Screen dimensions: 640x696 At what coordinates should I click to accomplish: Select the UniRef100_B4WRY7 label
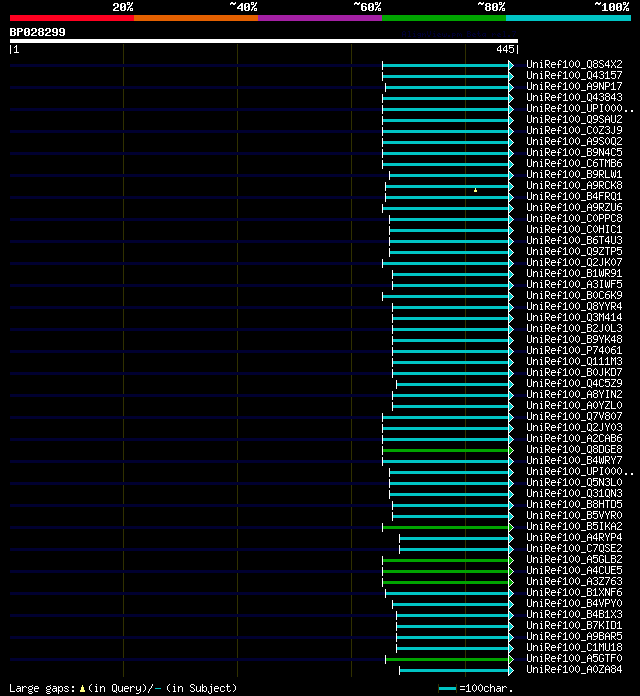pyautogui.click(x=574, y=460)
